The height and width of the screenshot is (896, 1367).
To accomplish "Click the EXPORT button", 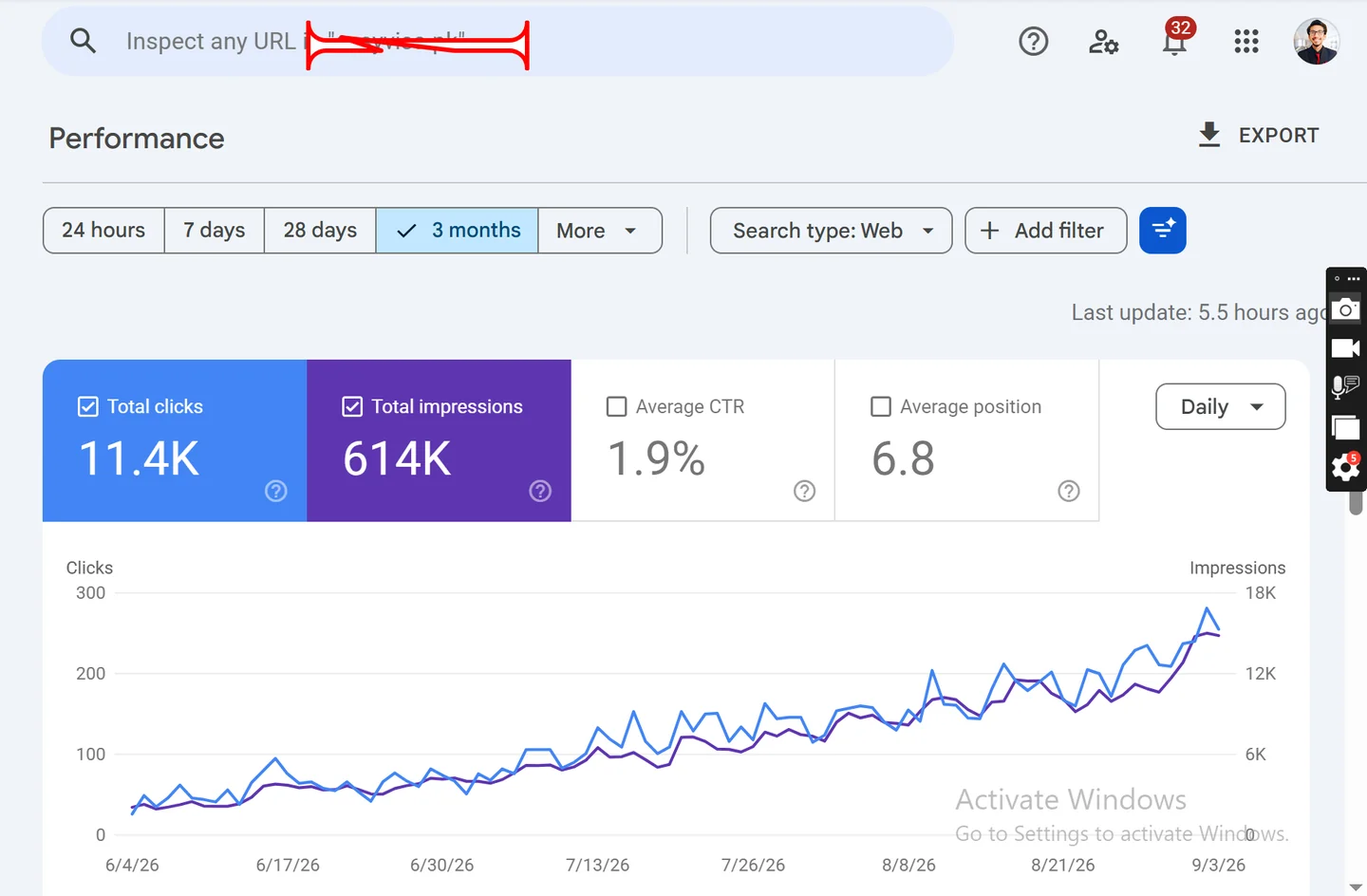I will click(1258, 135).
